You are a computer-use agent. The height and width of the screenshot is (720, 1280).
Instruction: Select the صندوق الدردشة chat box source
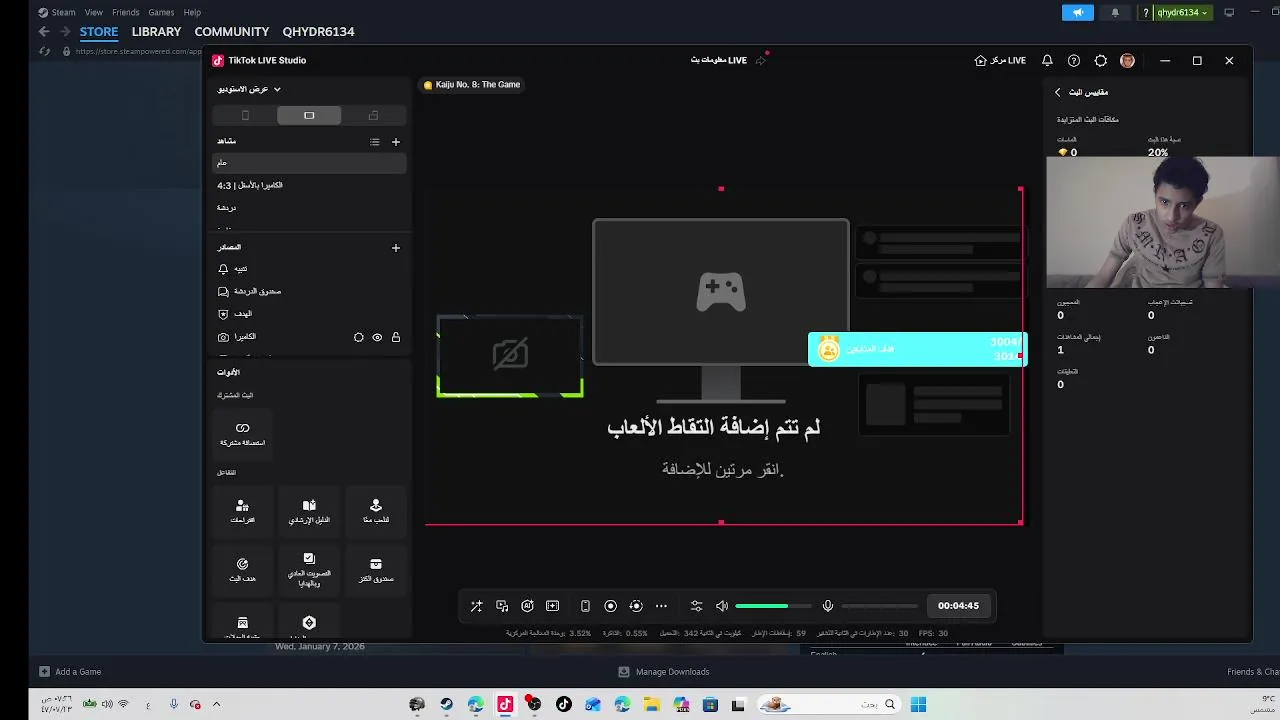309,291
